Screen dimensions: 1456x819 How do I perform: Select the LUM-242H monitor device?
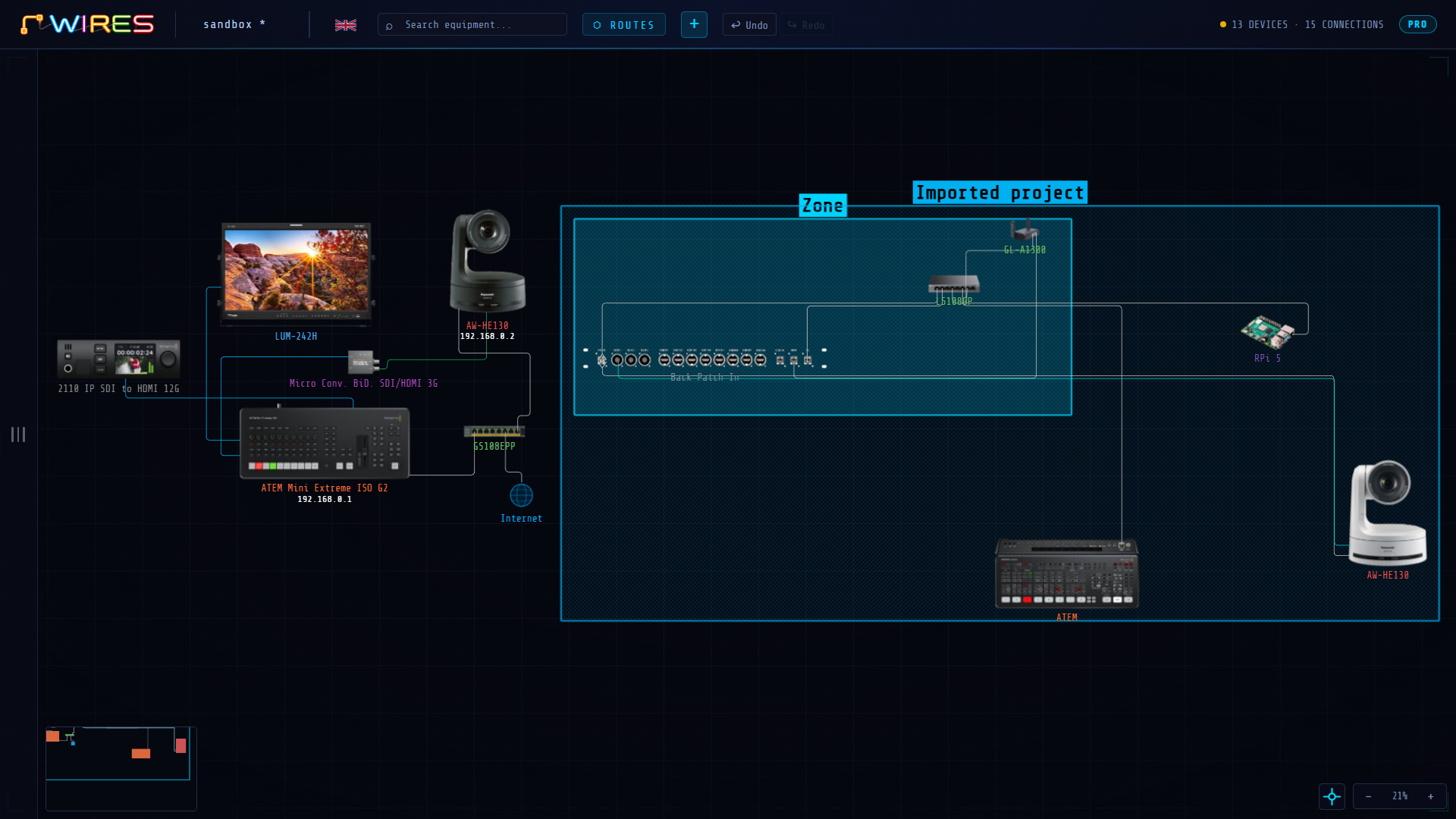pyautogui.click(x=296, y=274)
